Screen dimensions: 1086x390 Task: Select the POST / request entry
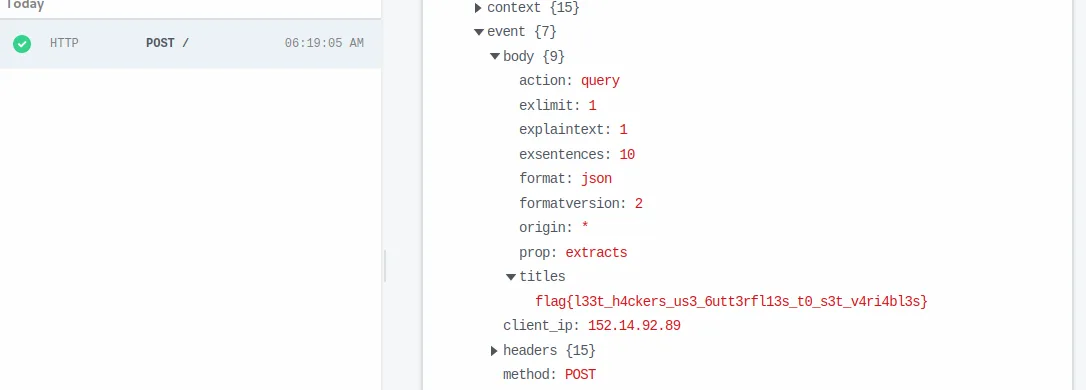pos(190,43)
